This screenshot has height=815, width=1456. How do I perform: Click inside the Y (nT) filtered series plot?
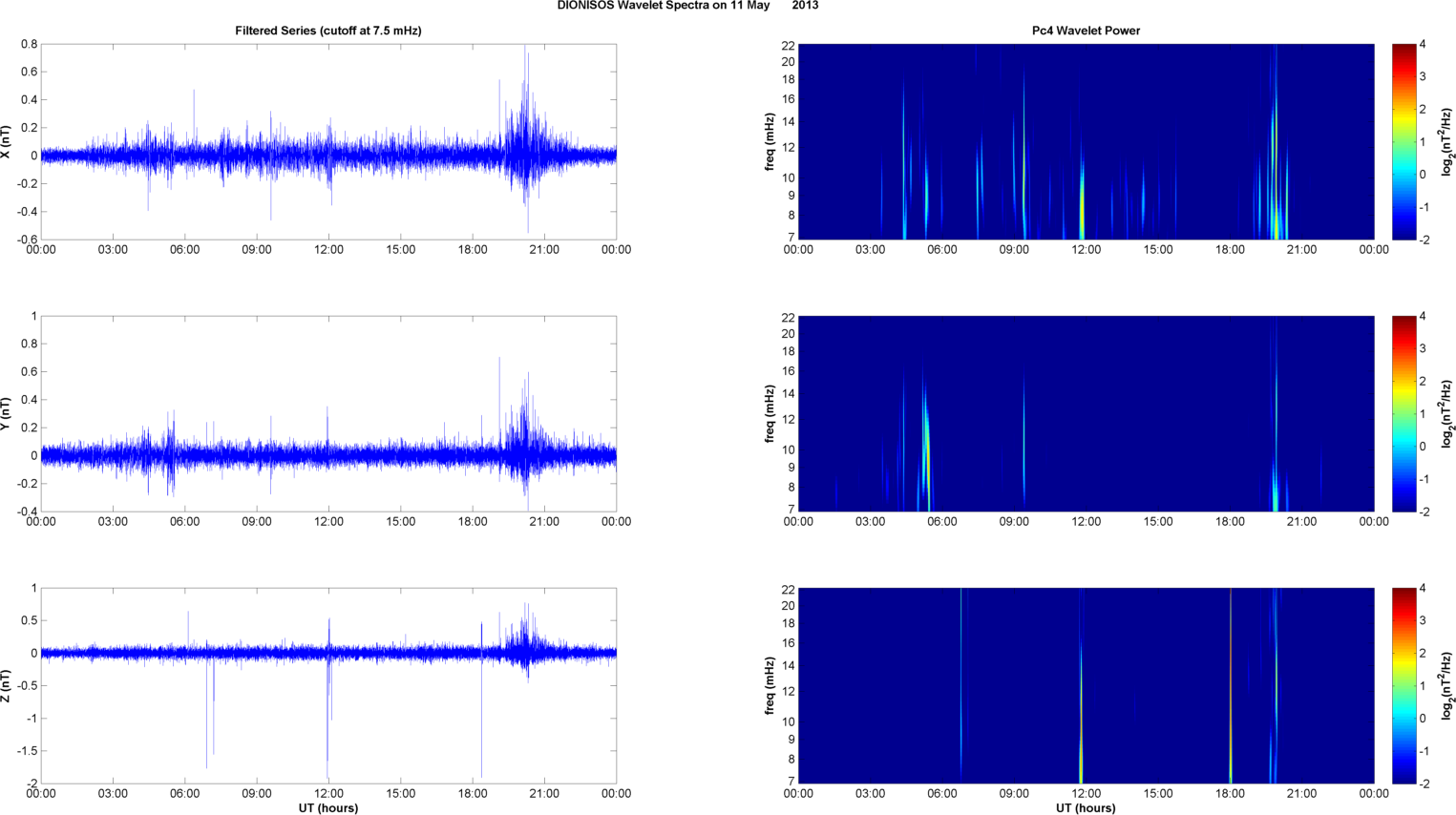coord(328,414)
